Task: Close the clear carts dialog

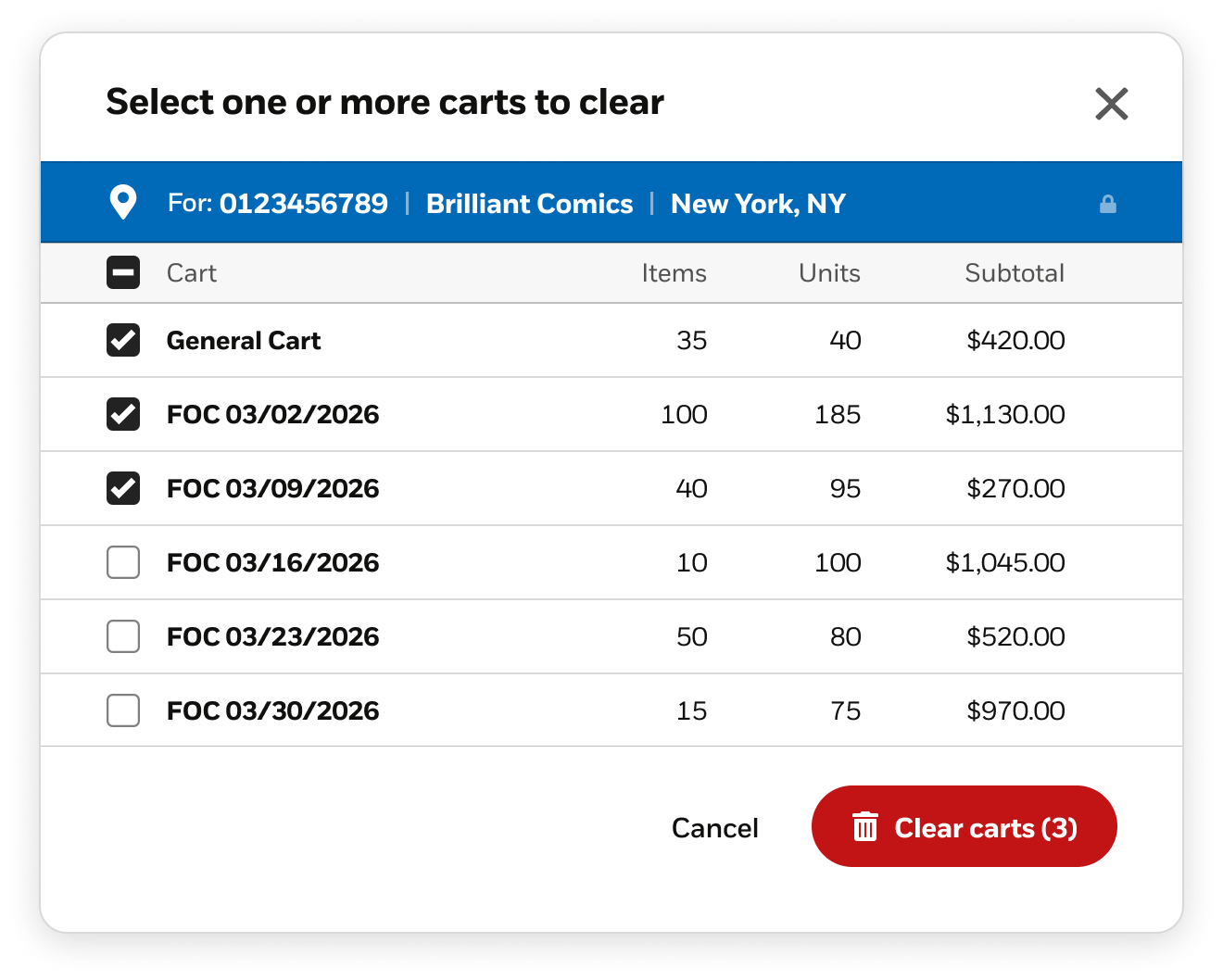Action: point(1111,104)
